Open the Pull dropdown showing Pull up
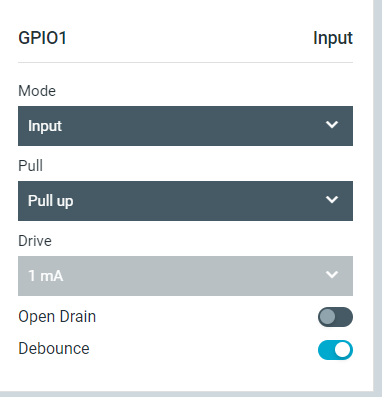382x397 pixels. click(x=185, y=201)
